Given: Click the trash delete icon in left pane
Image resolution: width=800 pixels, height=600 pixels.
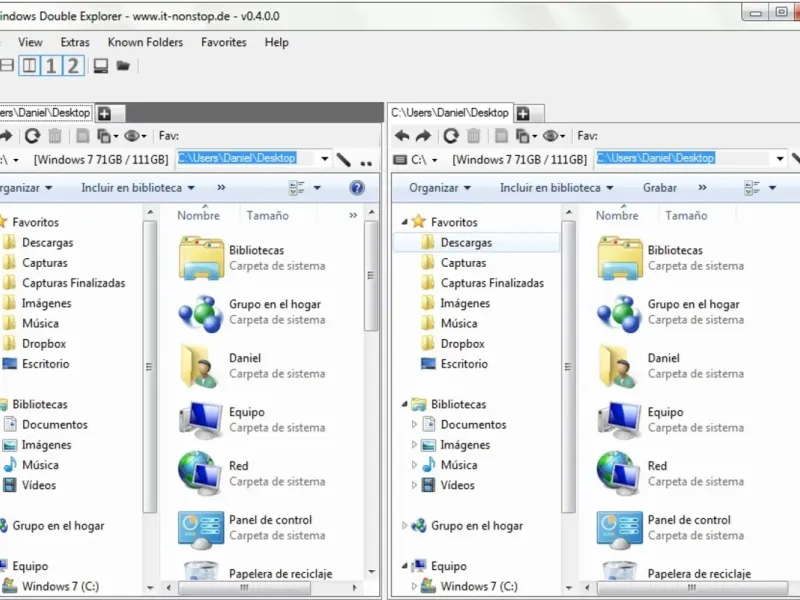Looking at the screenshot, I should 55,136.
